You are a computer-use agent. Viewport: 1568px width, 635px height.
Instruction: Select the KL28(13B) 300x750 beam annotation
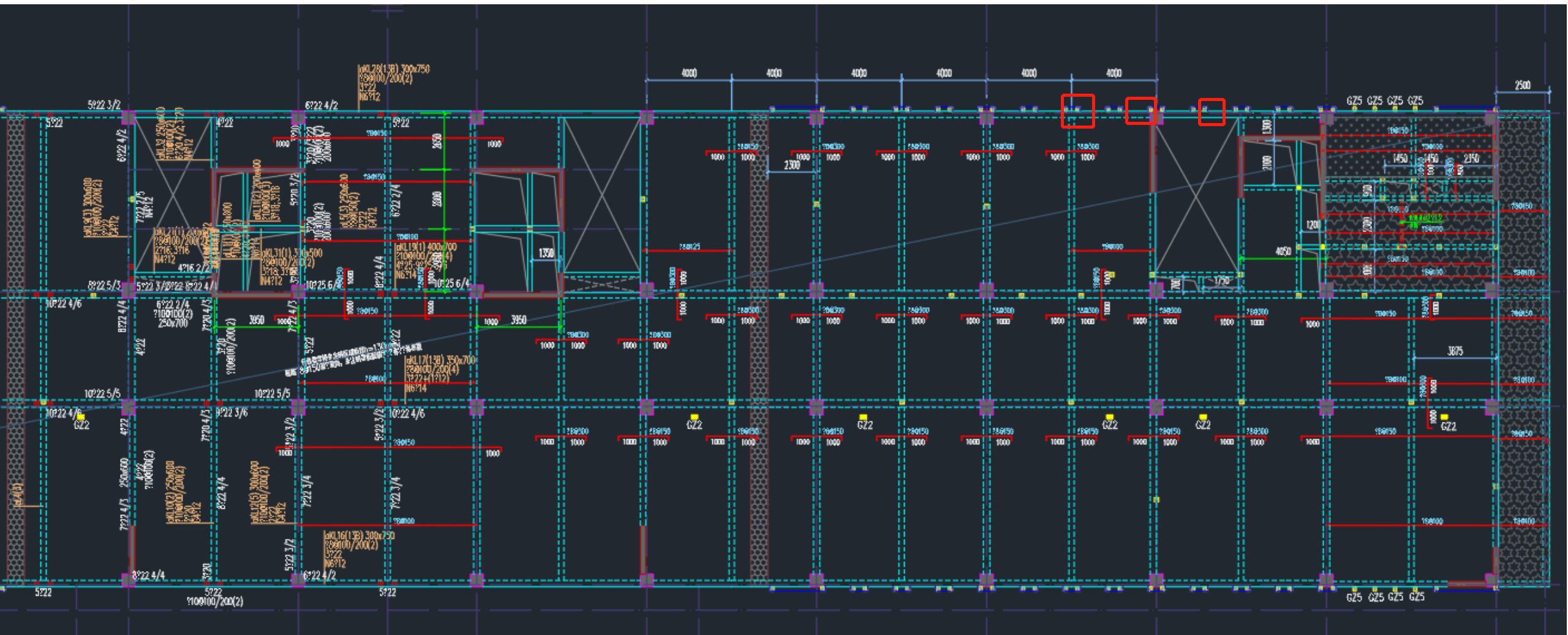pyautogui.click(x=394, y=69)
